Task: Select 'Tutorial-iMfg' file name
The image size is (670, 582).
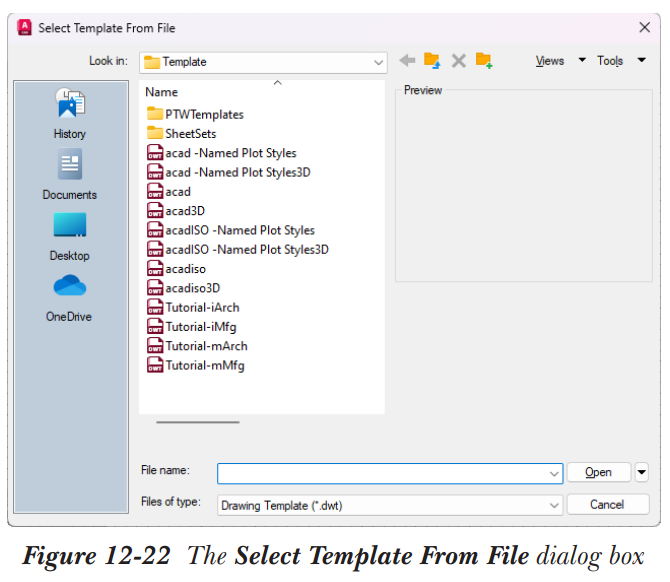Action: click(201, 327)
